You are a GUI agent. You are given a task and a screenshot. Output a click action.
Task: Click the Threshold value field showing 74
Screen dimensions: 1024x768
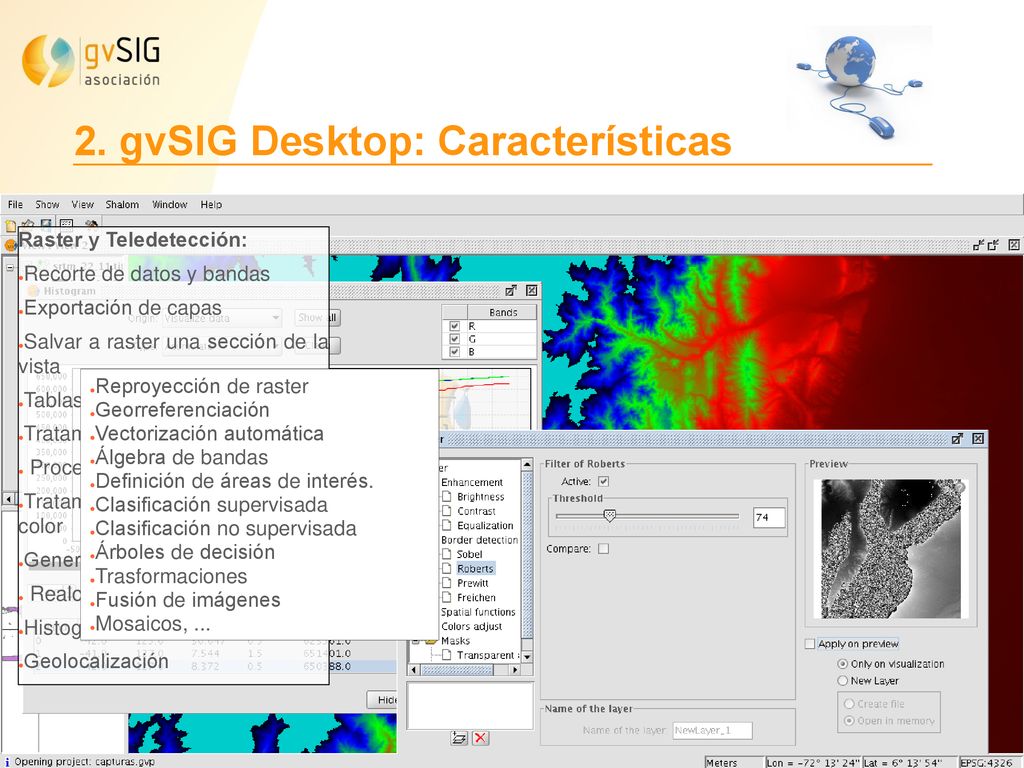[769, 518]
